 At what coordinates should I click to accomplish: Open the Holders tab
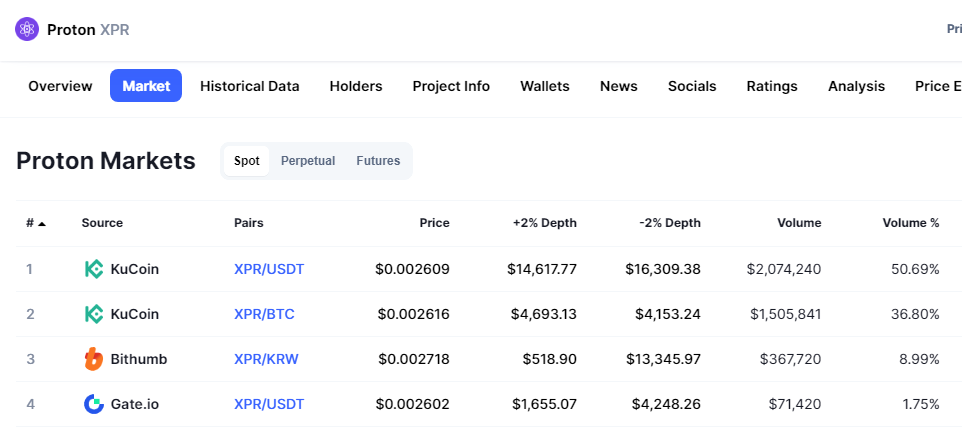356,86
